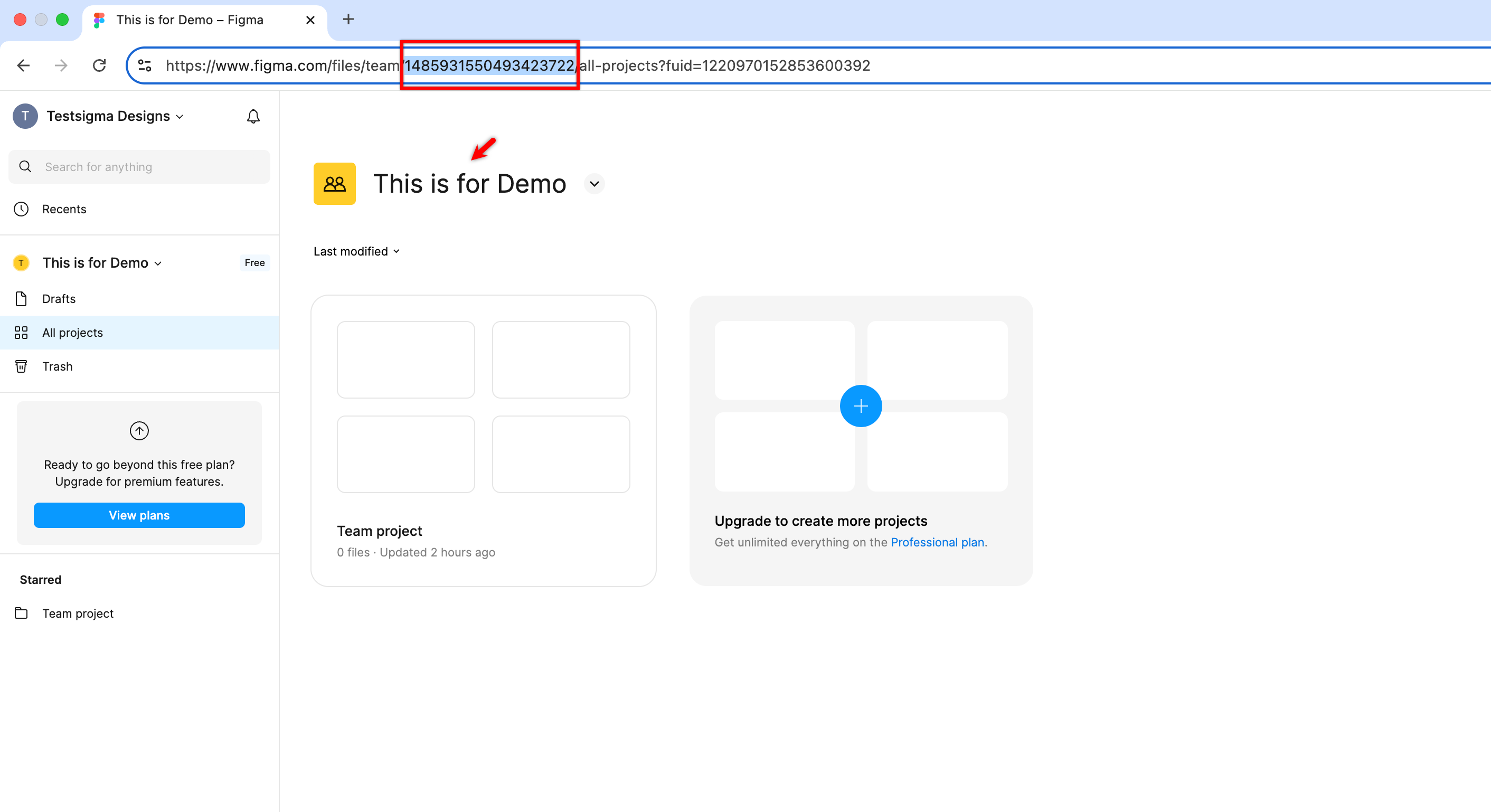Click the View plans button
Screen dimensions: 1491x812
click(139, 515)
